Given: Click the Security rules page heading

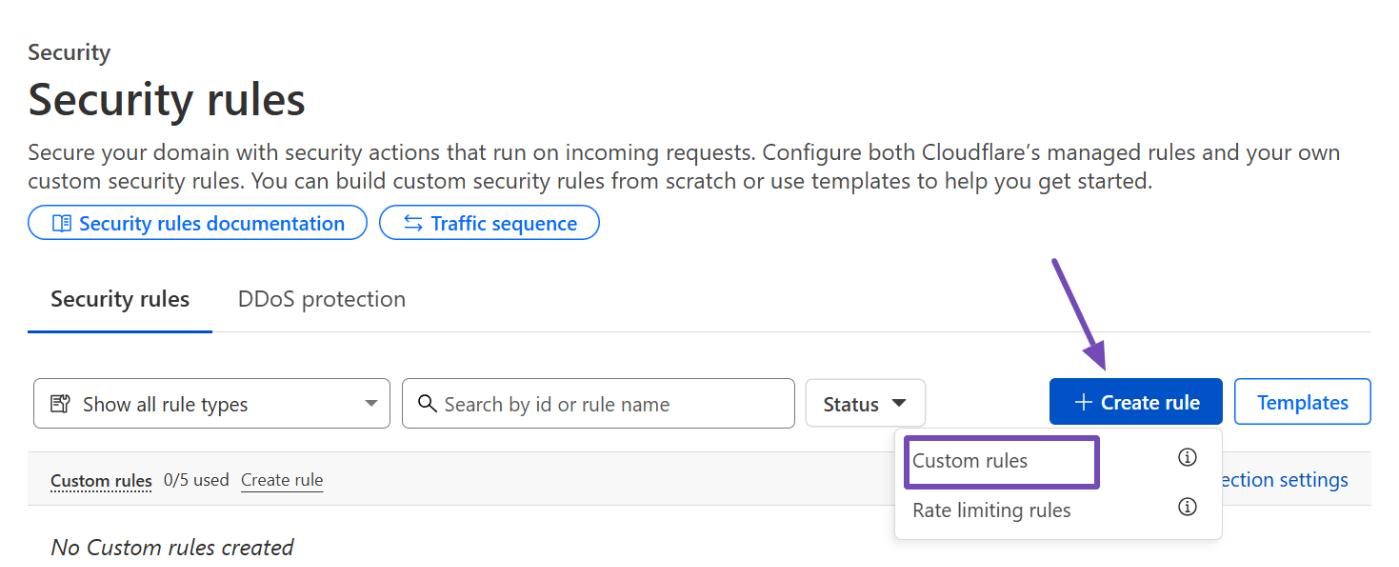Looking at the screenshot, I should point(167,100).
